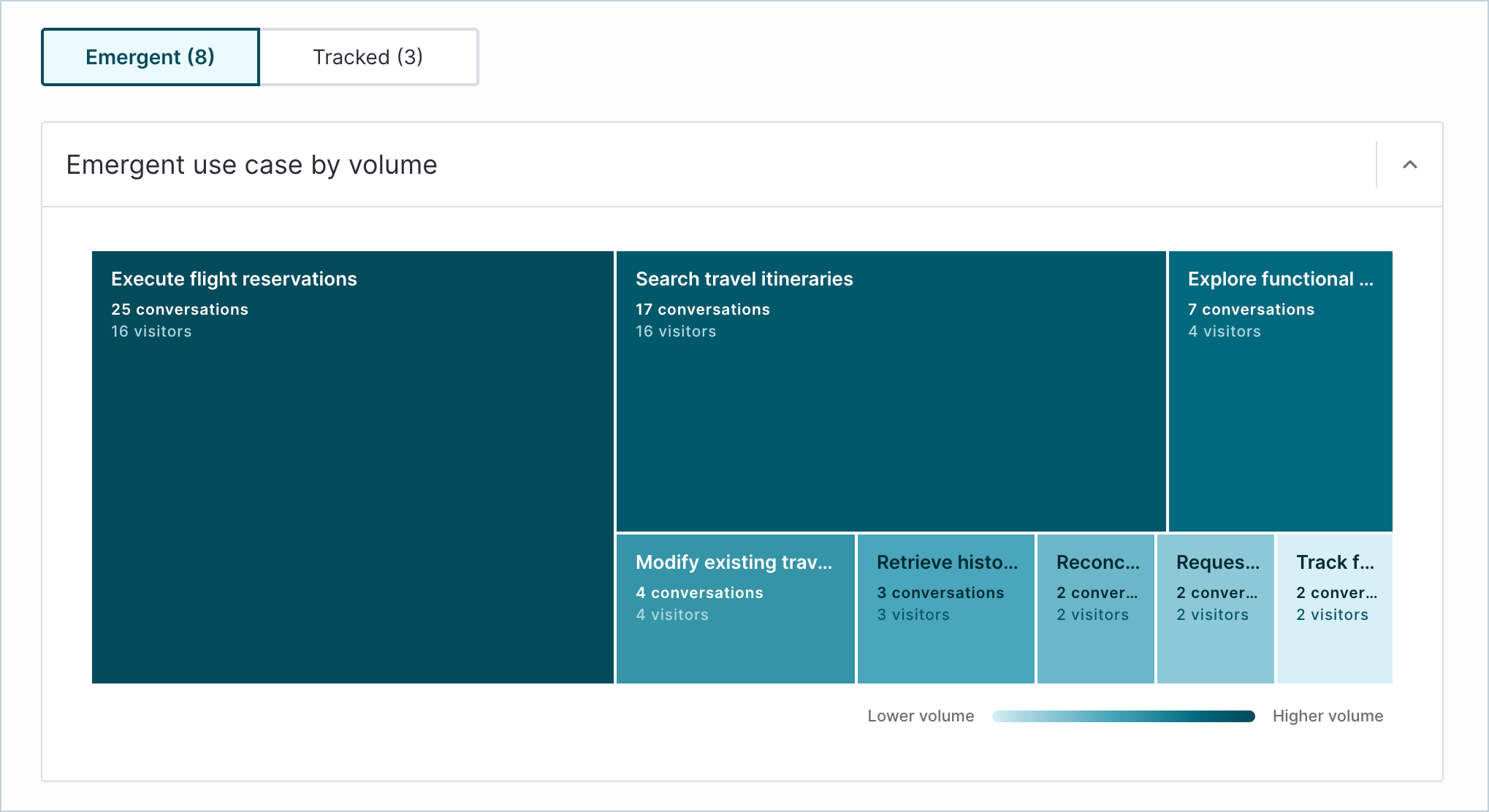
Task: Click the 3 conversations text
Action: (x=940, y=593)
